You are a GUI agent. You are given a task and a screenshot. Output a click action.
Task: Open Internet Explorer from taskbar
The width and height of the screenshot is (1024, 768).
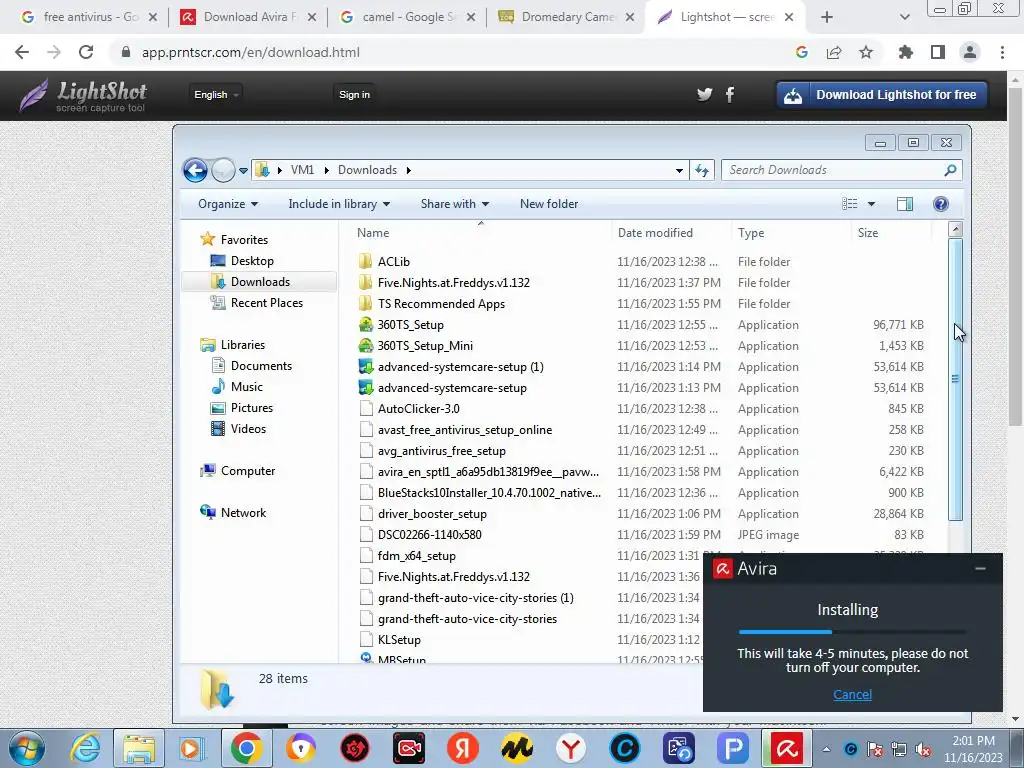(86, 748)
